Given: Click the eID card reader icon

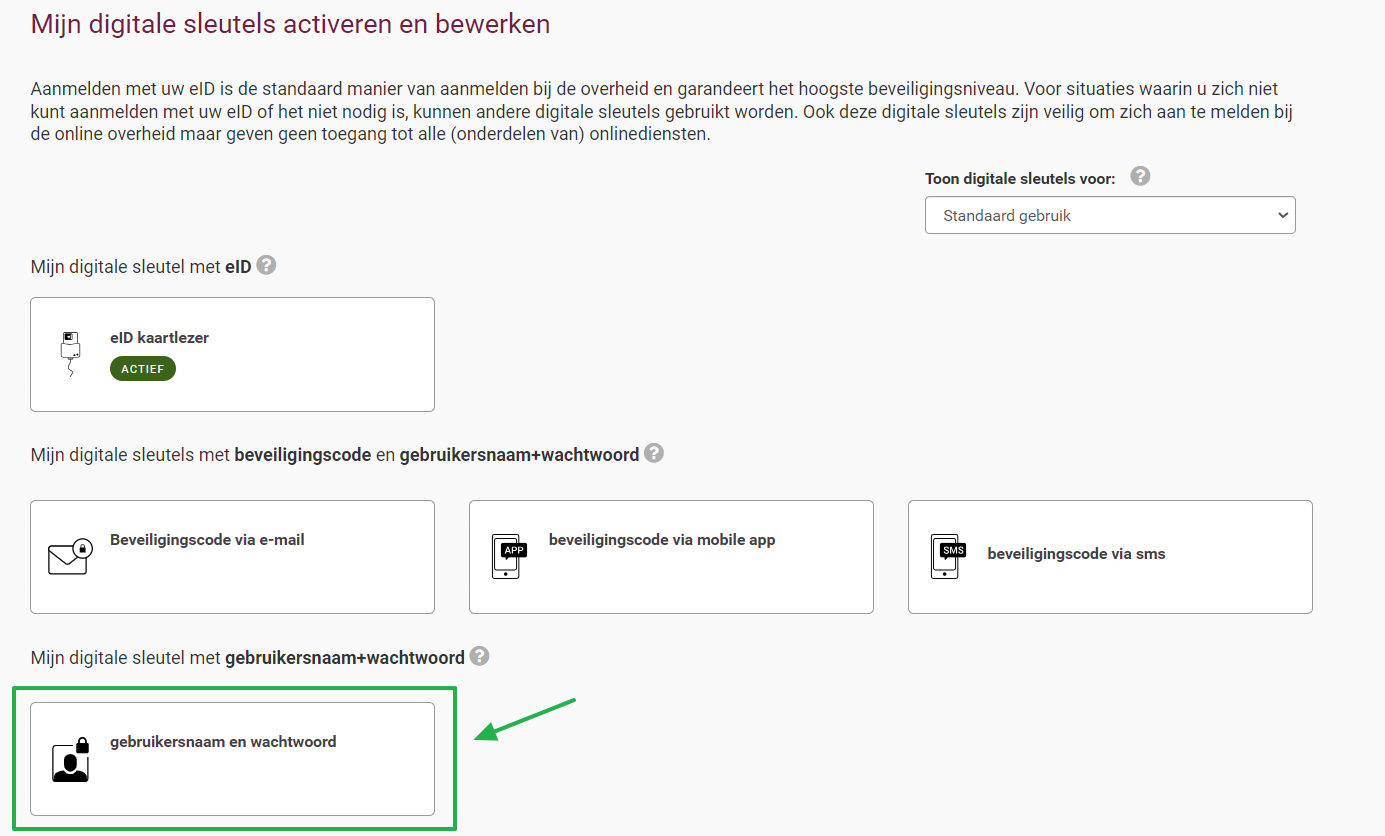Looking at the screenshot, I should click(x=68, y=352).
